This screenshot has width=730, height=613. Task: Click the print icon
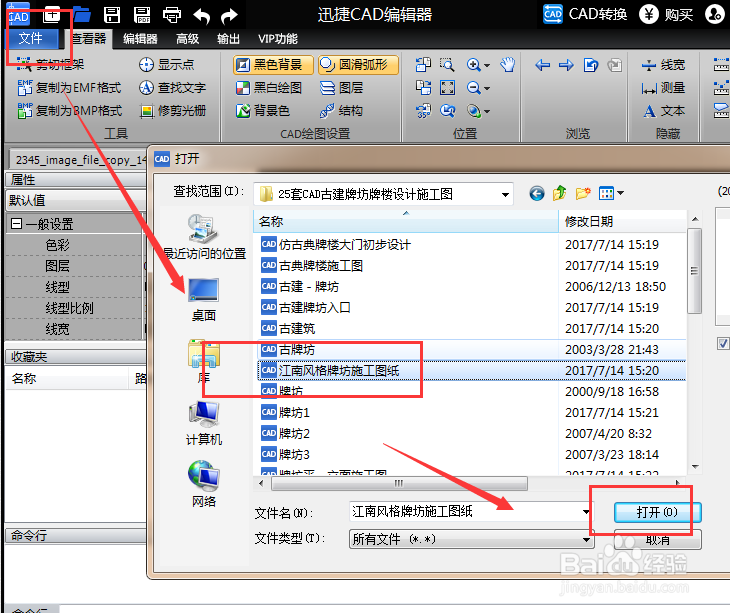(172, 15)
